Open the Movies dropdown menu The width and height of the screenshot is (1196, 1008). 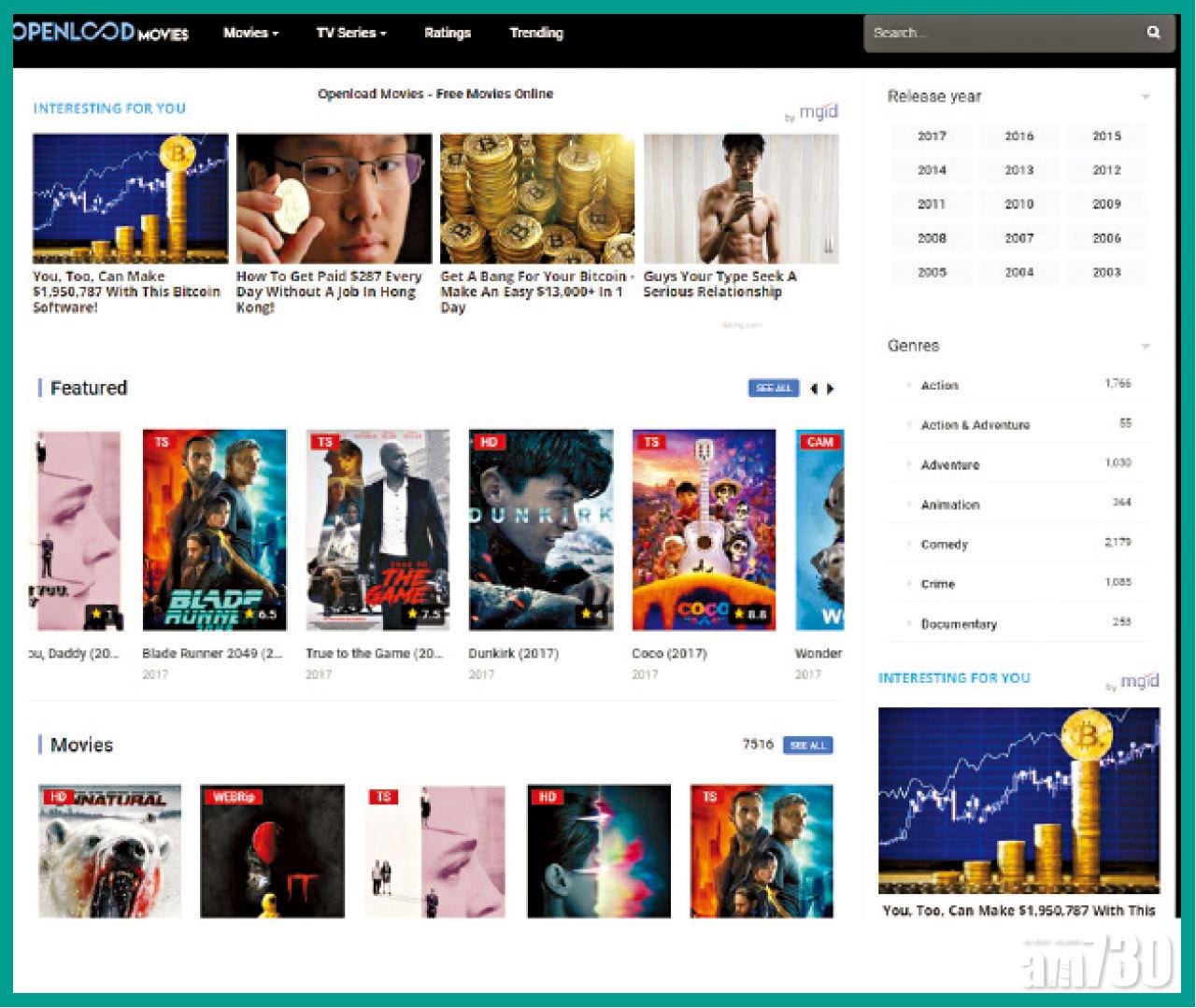click(x=250, y=33)
